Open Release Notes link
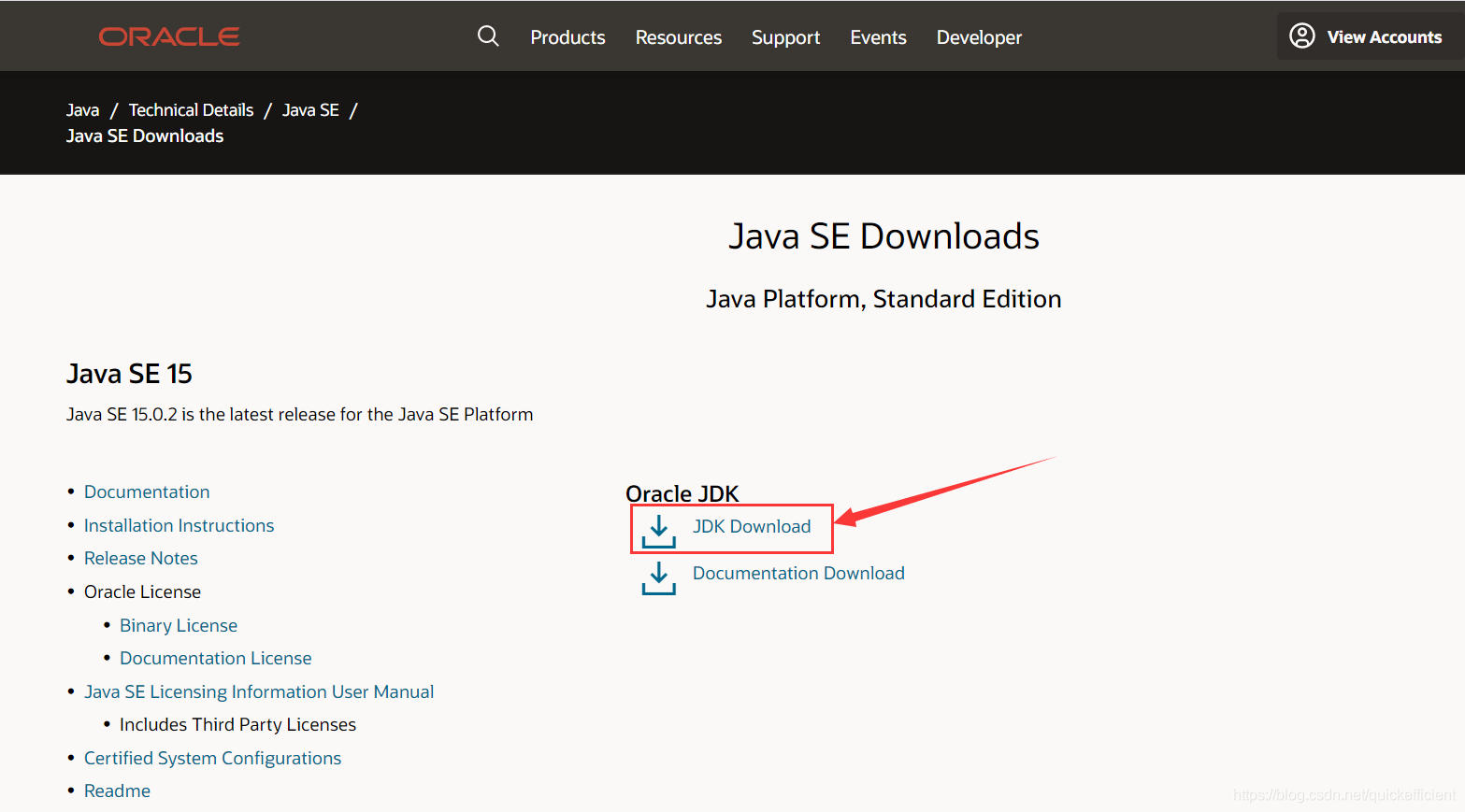Viewport: 1465px width, 812px height. coord(141,558)
